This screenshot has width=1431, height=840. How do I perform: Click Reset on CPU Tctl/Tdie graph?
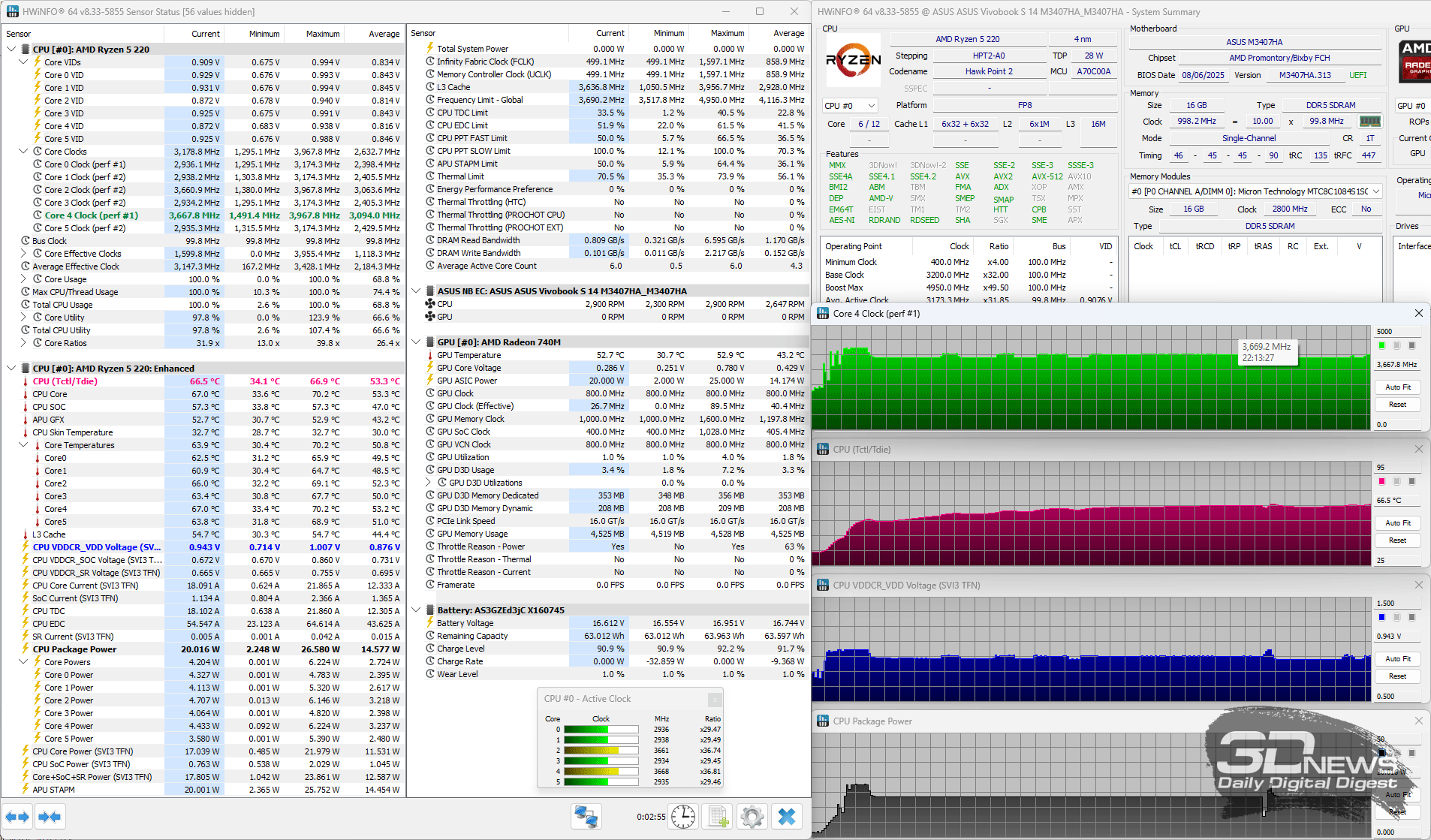tap(1397, 540)
